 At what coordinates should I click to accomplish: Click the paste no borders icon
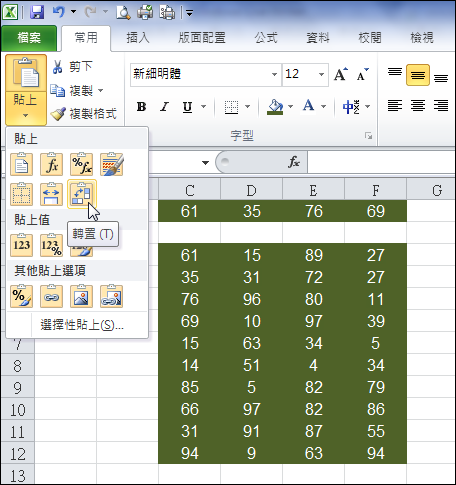coord(22,194)
